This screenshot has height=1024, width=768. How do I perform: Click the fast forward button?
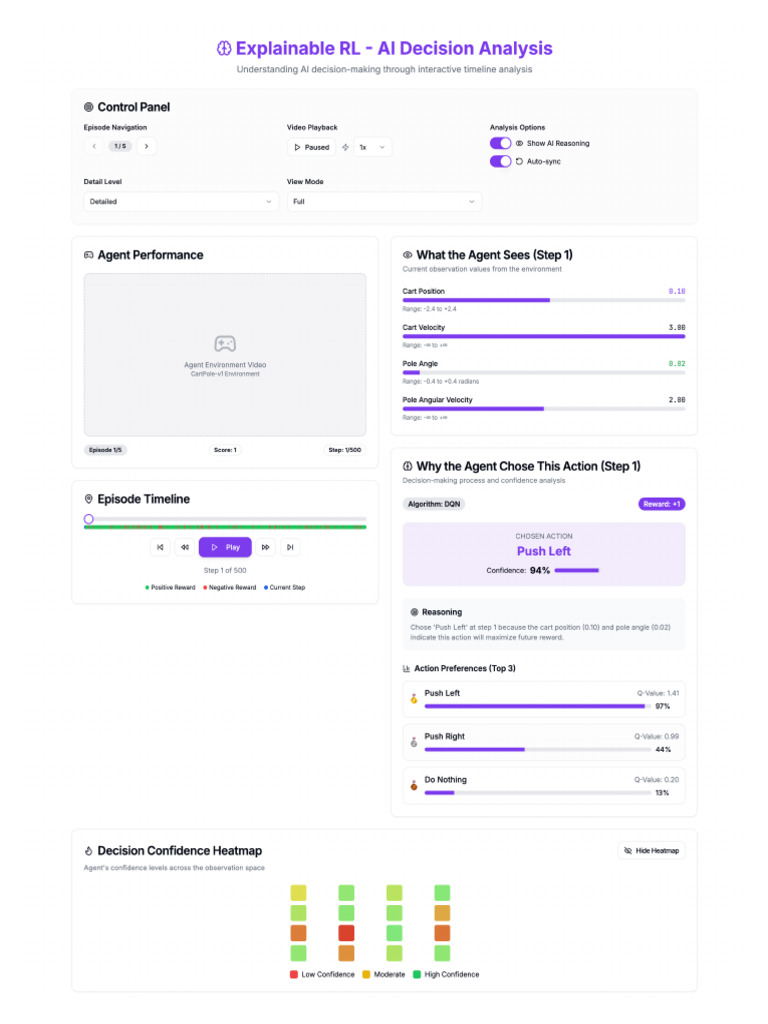click(265, 547)
